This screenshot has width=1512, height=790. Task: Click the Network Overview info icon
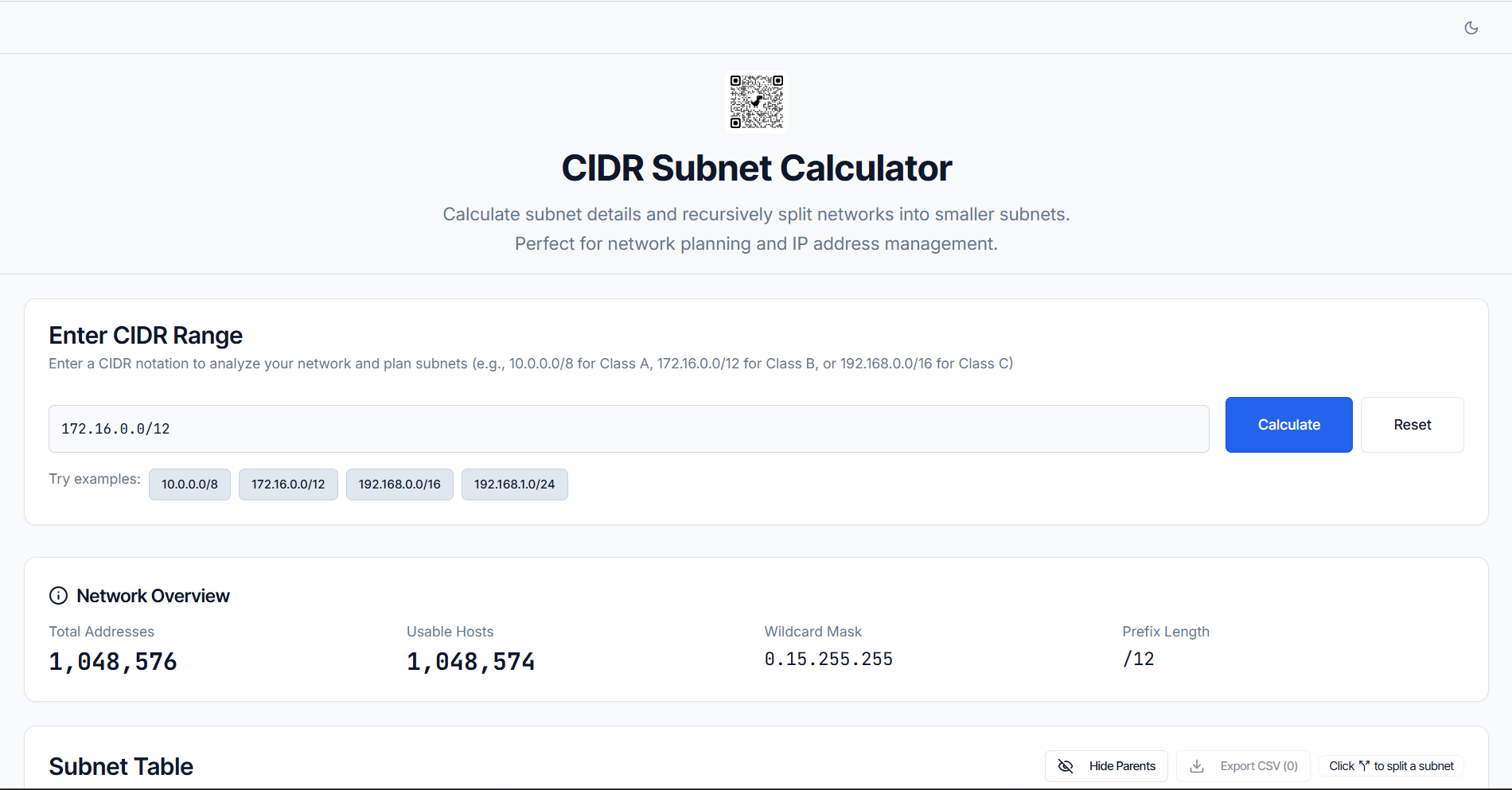pyautogui.click(x=58, y=596)
